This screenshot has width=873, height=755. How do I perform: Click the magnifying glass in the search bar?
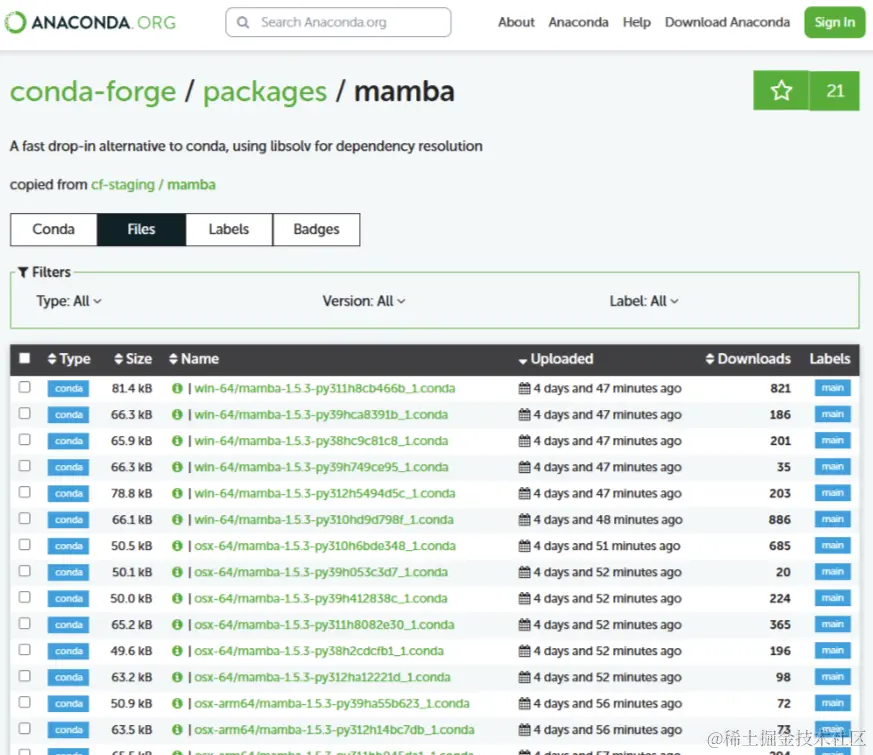241,21
